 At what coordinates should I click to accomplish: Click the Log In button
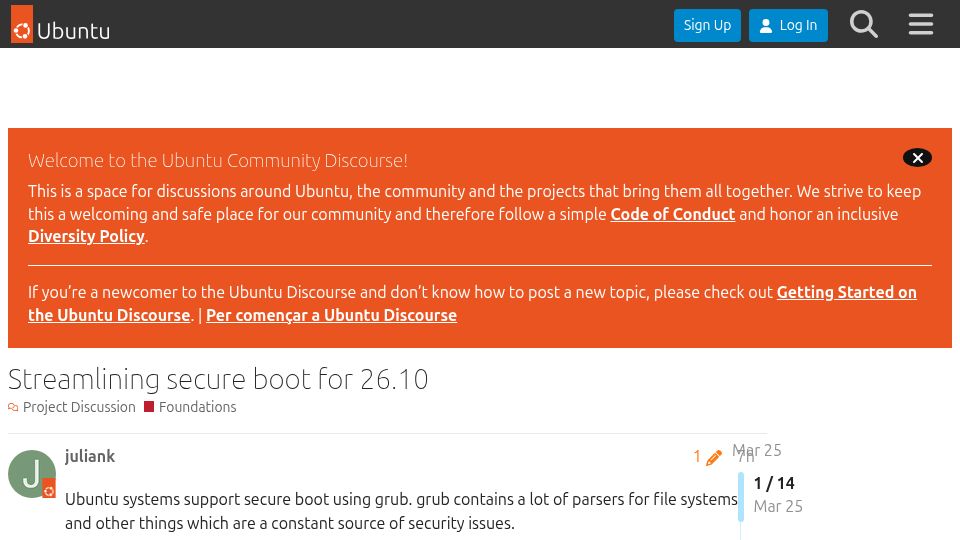pos(788,25)
